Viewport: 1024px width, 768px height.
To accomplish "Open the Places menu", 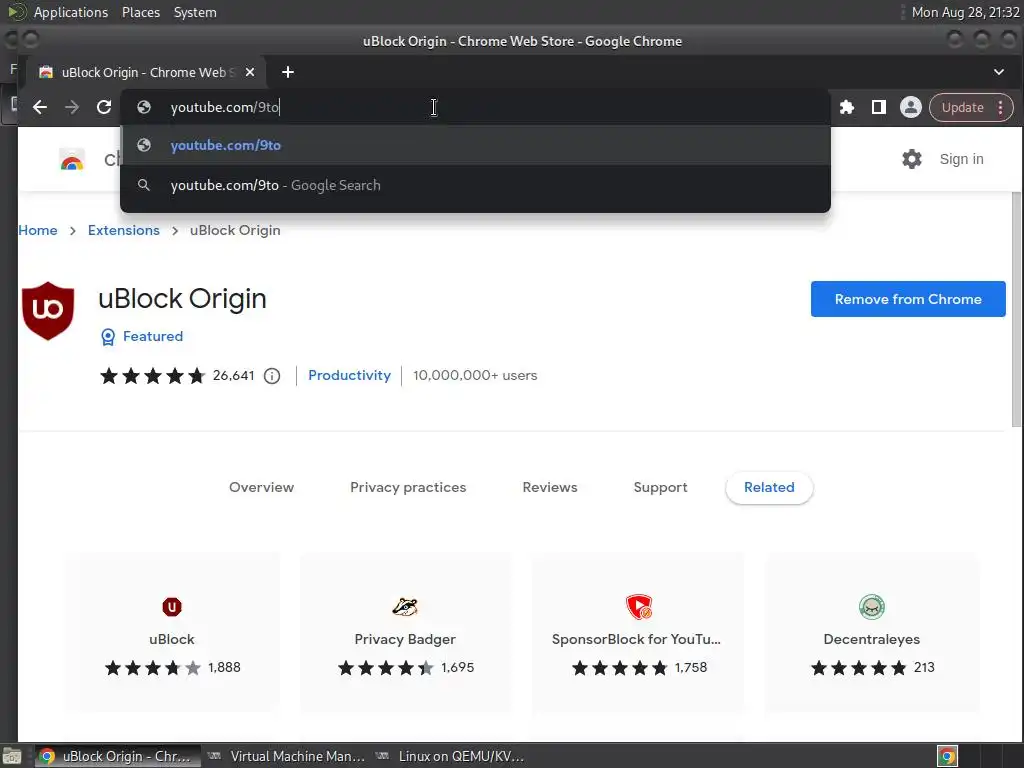I will pyautogui.click(x=140, y=12).
